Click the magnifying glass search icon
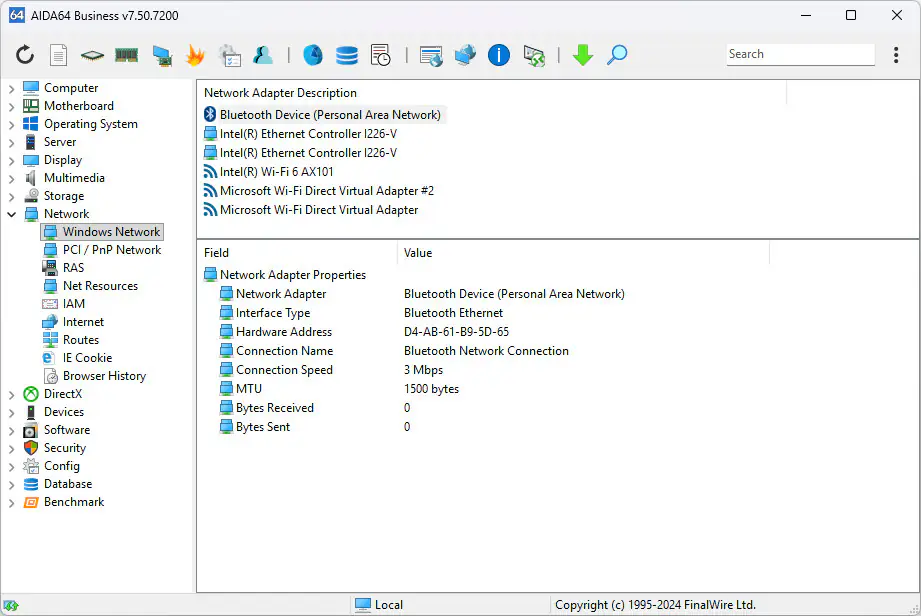921x616 pixels. (617, 55)
